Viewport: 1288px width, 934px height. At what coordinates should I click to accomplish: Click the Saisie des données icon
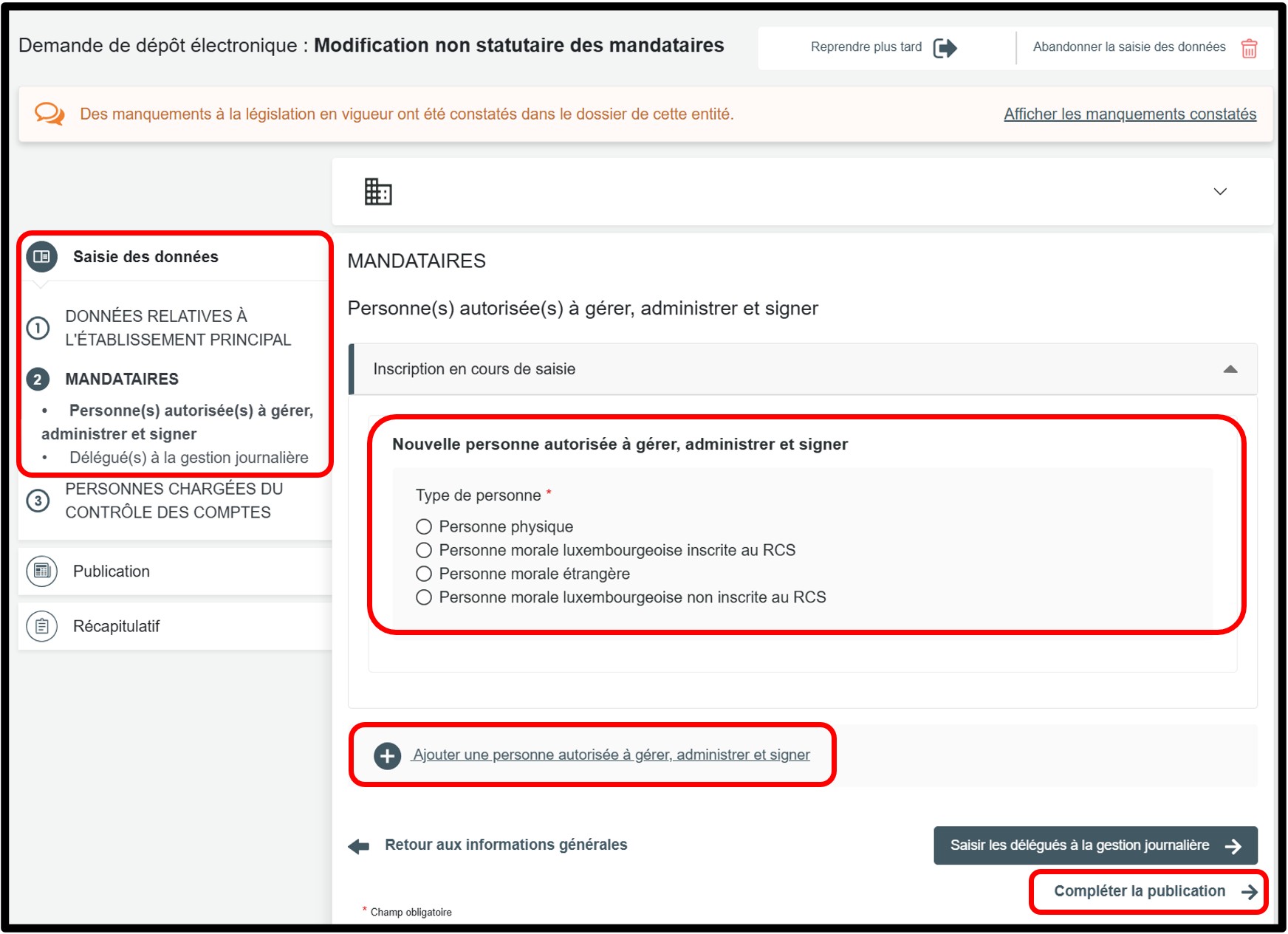(42, 256)
